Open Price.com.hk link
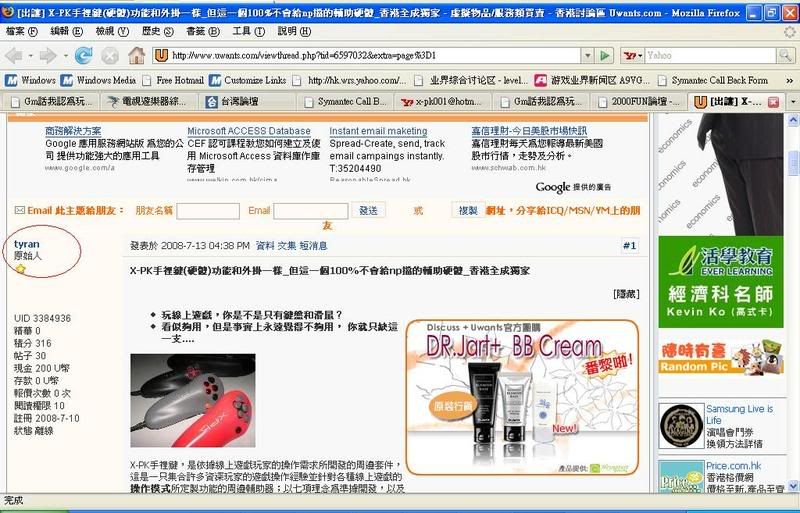This screenshot has width=800, height=513. 733,465
